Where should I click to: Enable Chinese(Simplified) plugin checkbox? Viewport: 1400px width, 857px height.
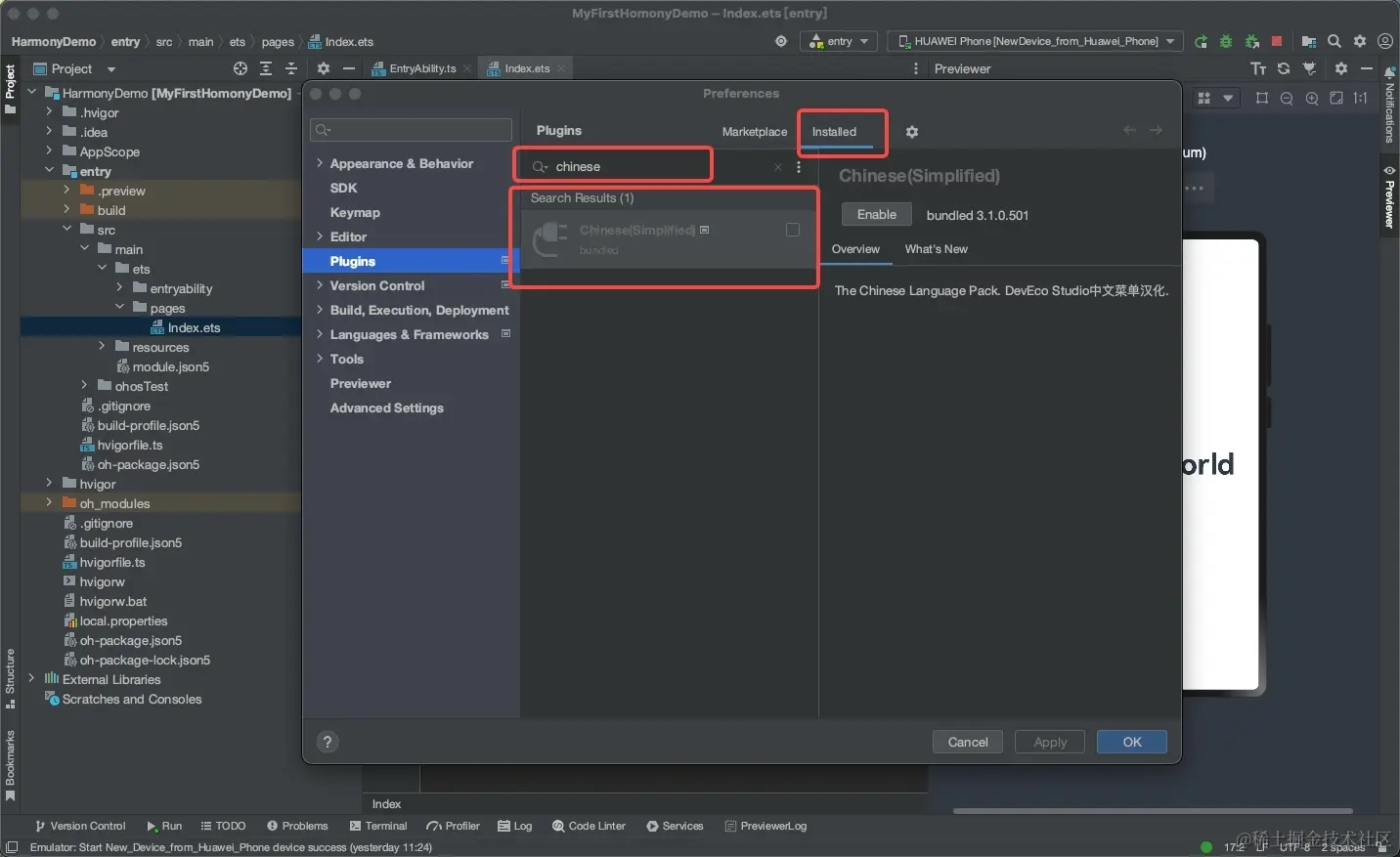click(793, 230)
